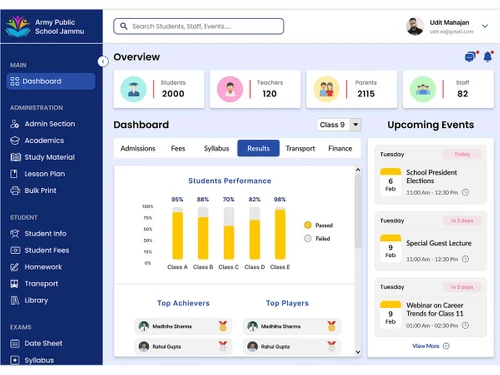
Task: Click the Transport bus icon
Action: pyautogui.click(x=14, y=284)
